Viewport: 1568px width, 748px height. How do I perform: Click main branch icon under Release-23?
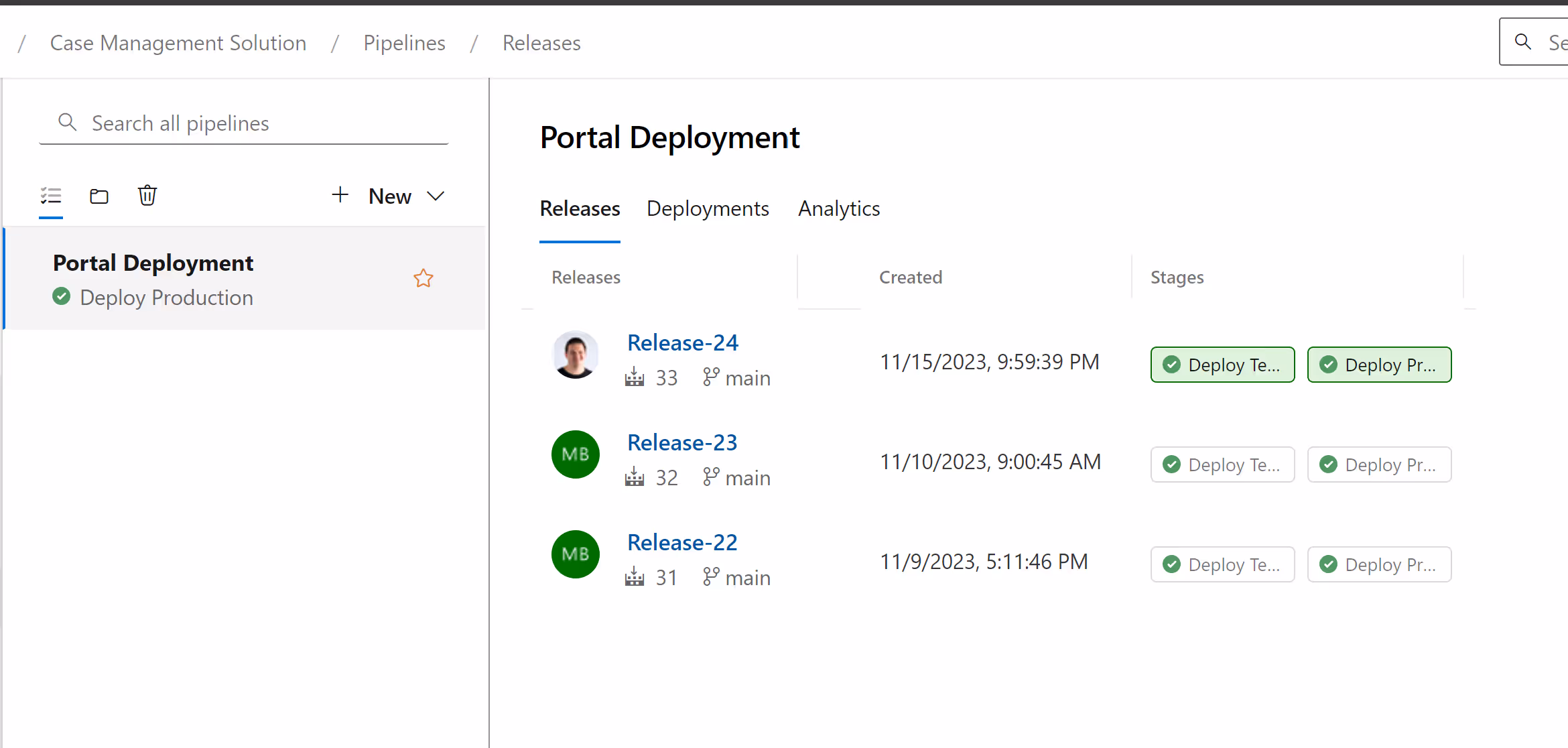tap(711, 477)
